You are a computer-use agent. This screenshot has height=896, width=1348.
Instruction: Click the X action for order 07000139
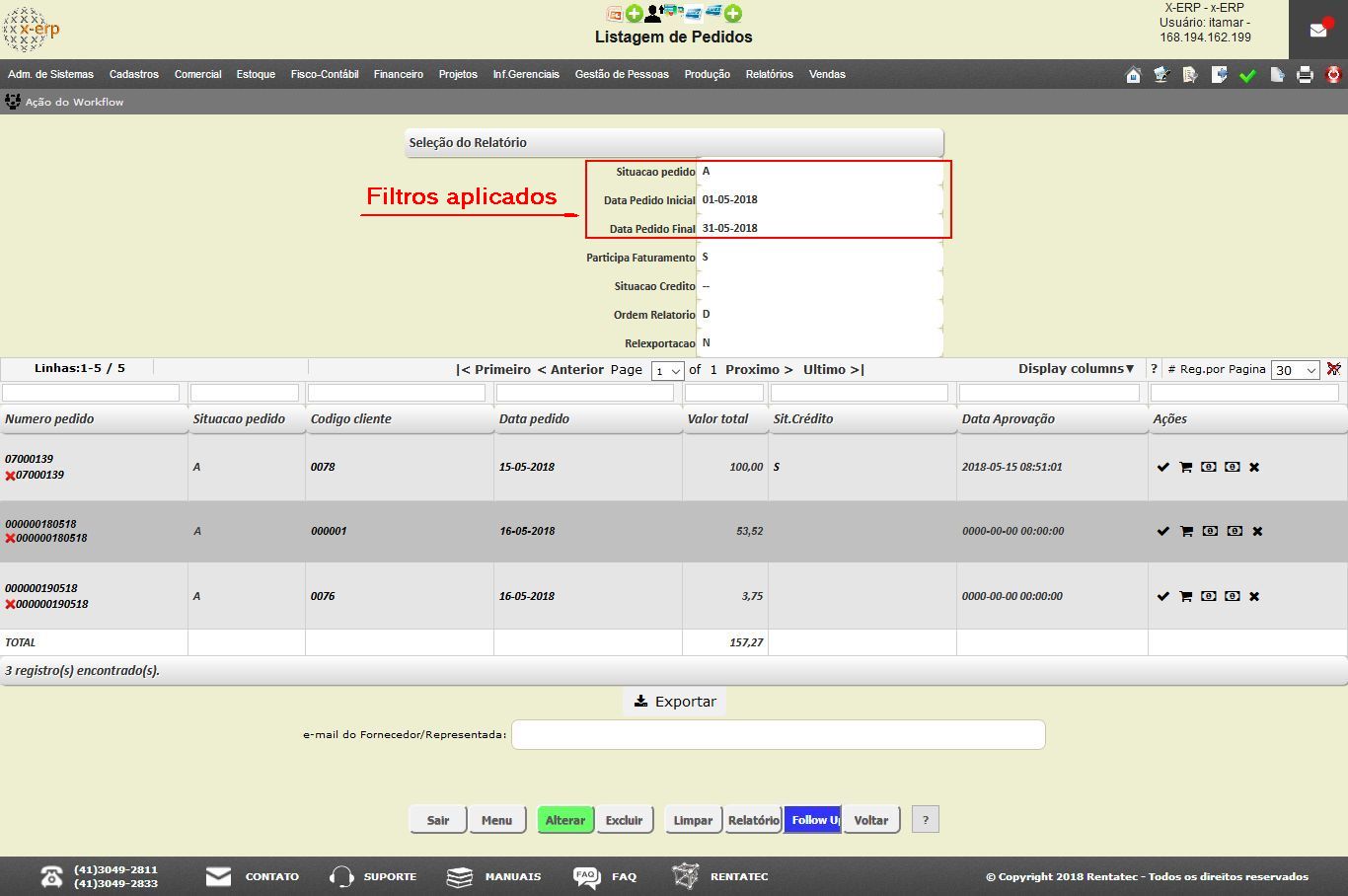pos(1254,467)
